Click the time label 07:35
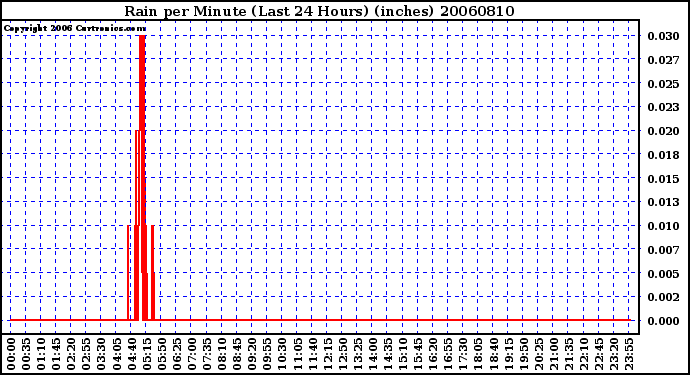Screen dimensions: 690x375 pyautogui.click(x=207, y=354)
